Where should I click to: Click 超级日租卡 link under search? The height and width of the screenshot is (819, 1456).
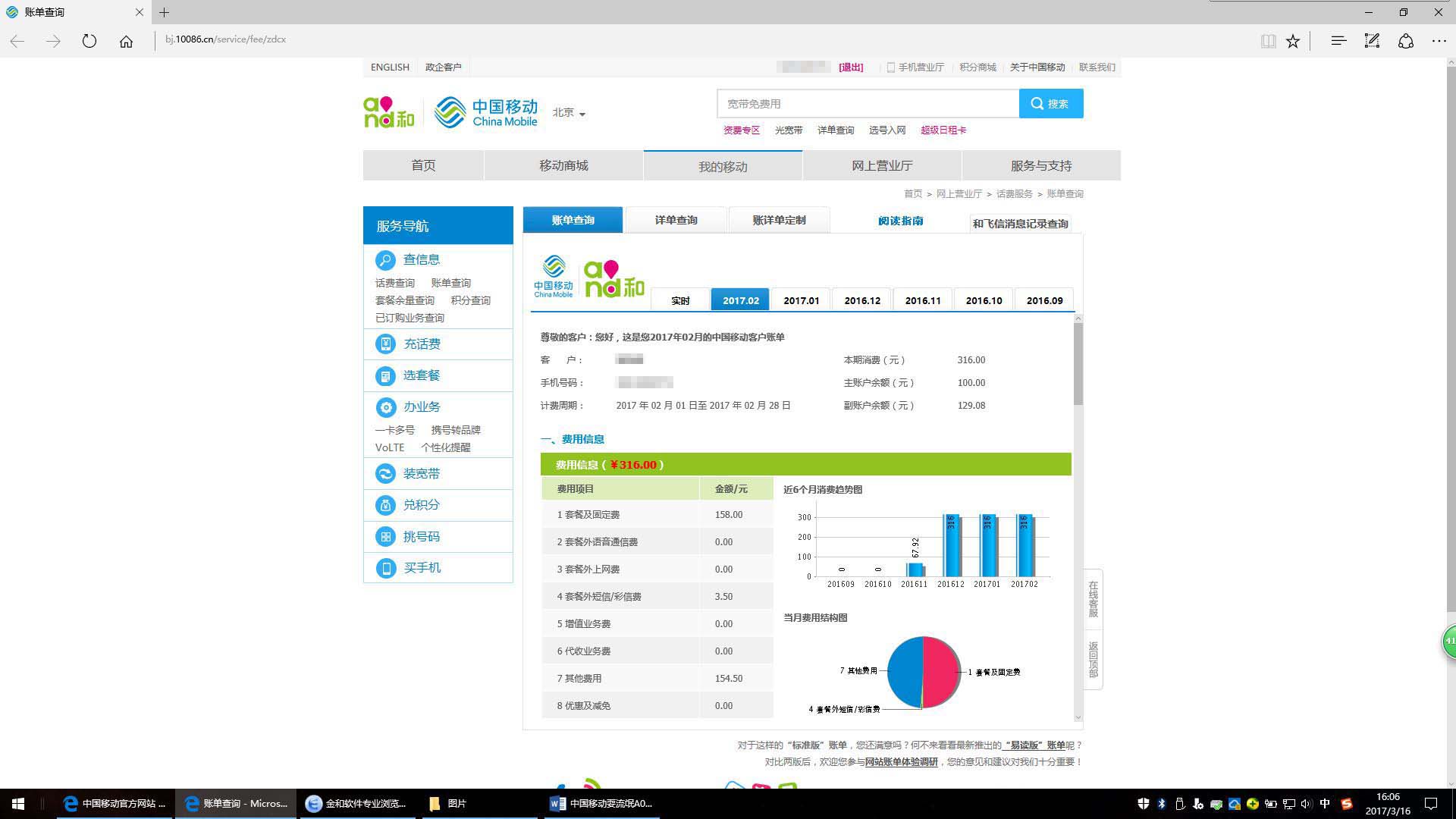click(943, 130)
